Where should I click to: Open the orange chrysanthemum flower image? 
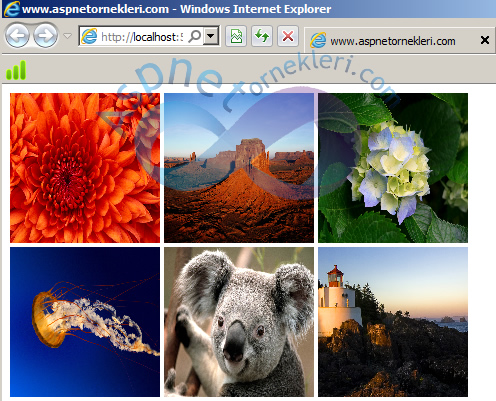pyautogui.click(x=85, y=168)
